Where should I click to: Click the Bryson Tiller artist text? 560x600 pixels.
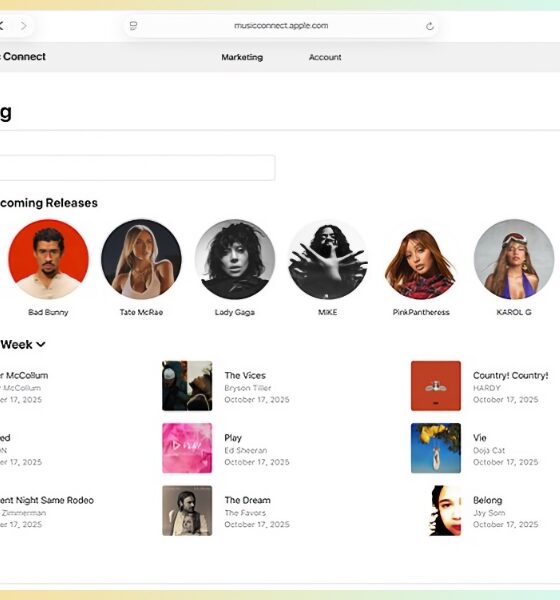[248, 388]
